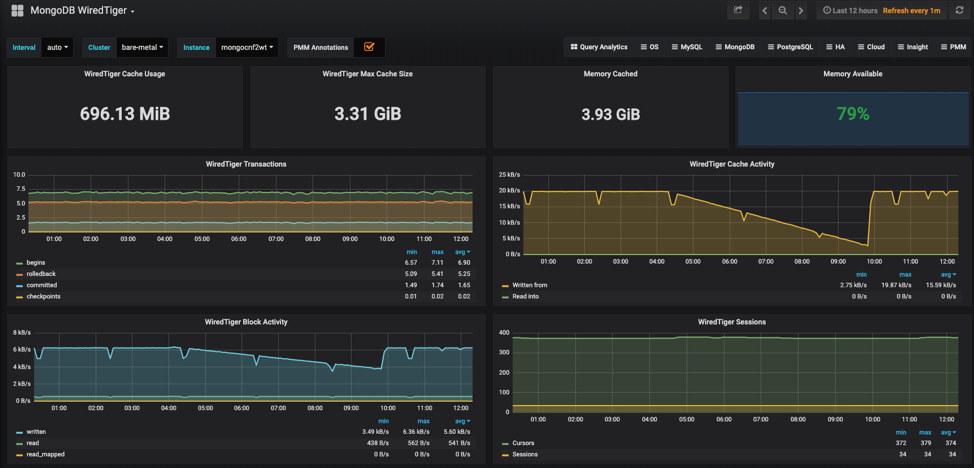The image size is (974, 468).
Task: Click the WiredTiger Cache Usage panel title
Action: pyautogui.click(x=124, y=73)
